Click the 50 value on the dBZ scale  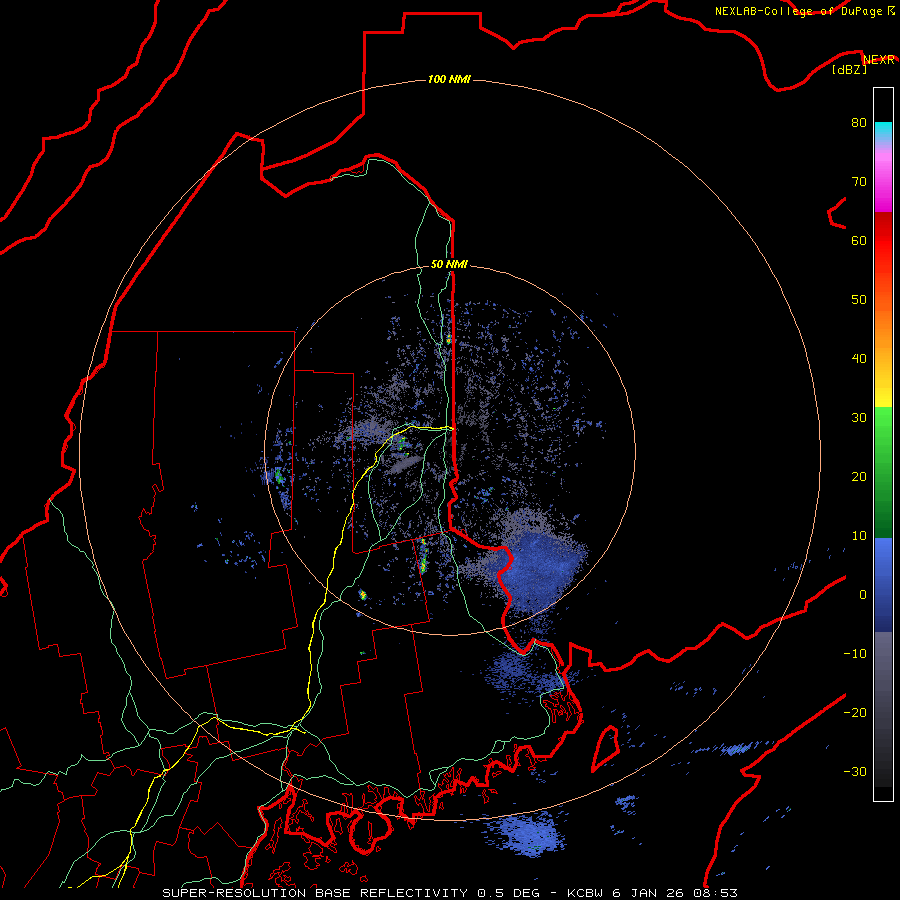coord(859,300)
